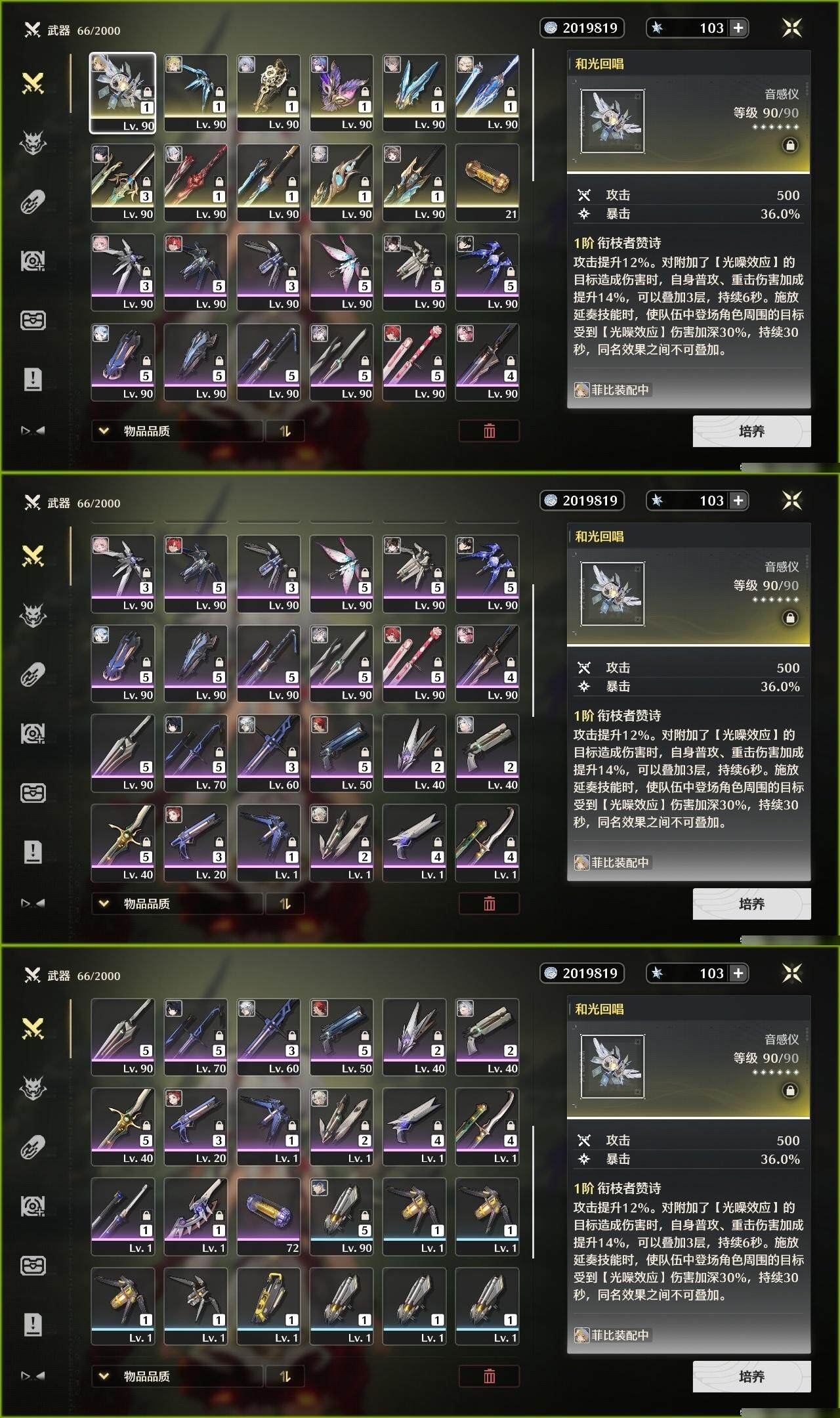Open the paperclip materials tab in middle screenshot
This screenshot has width=840, height=1418.
pyautogui.click(x=33, y=674)
